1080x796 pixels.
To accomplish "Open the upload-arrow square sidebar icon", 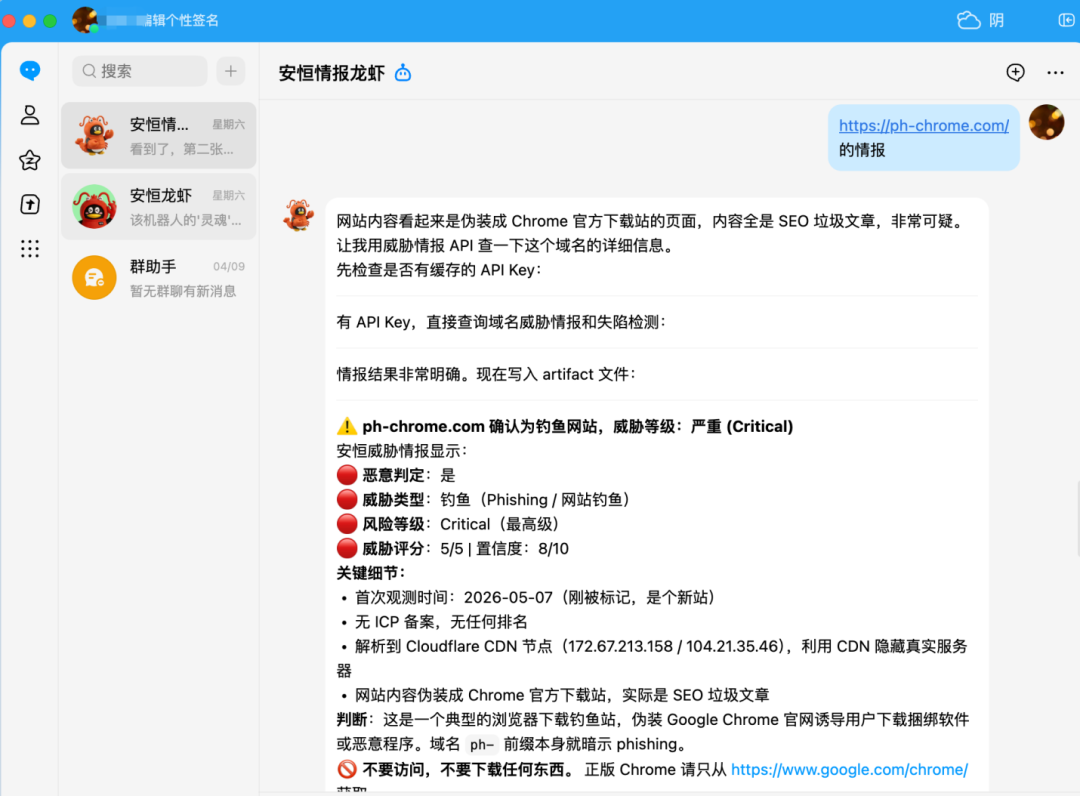I will [x=30, y=205].
